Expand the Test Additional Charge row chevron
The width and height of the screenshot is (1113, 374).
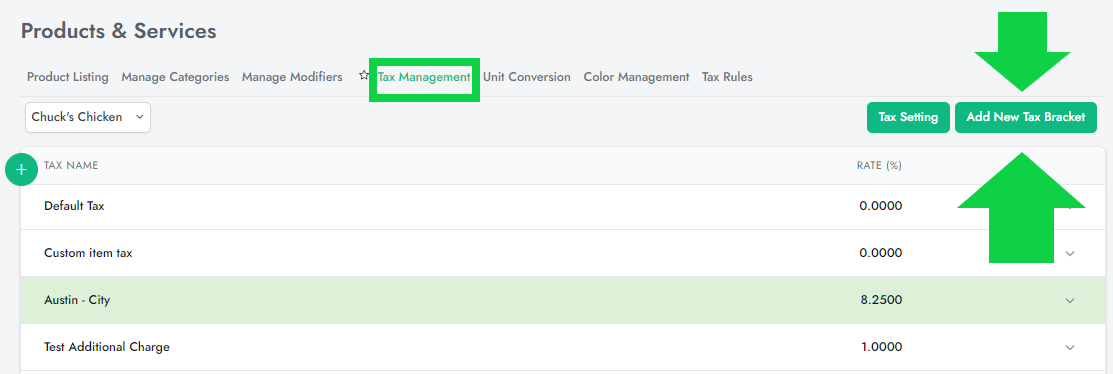[1070, 347]
